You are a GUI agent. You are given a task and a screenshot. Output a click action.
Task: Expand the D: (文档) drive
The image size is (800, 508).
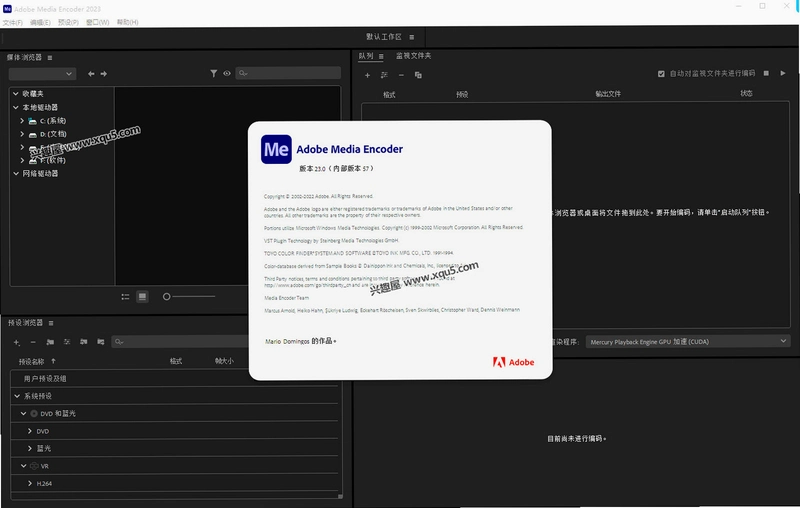click(x=22, y=134)
